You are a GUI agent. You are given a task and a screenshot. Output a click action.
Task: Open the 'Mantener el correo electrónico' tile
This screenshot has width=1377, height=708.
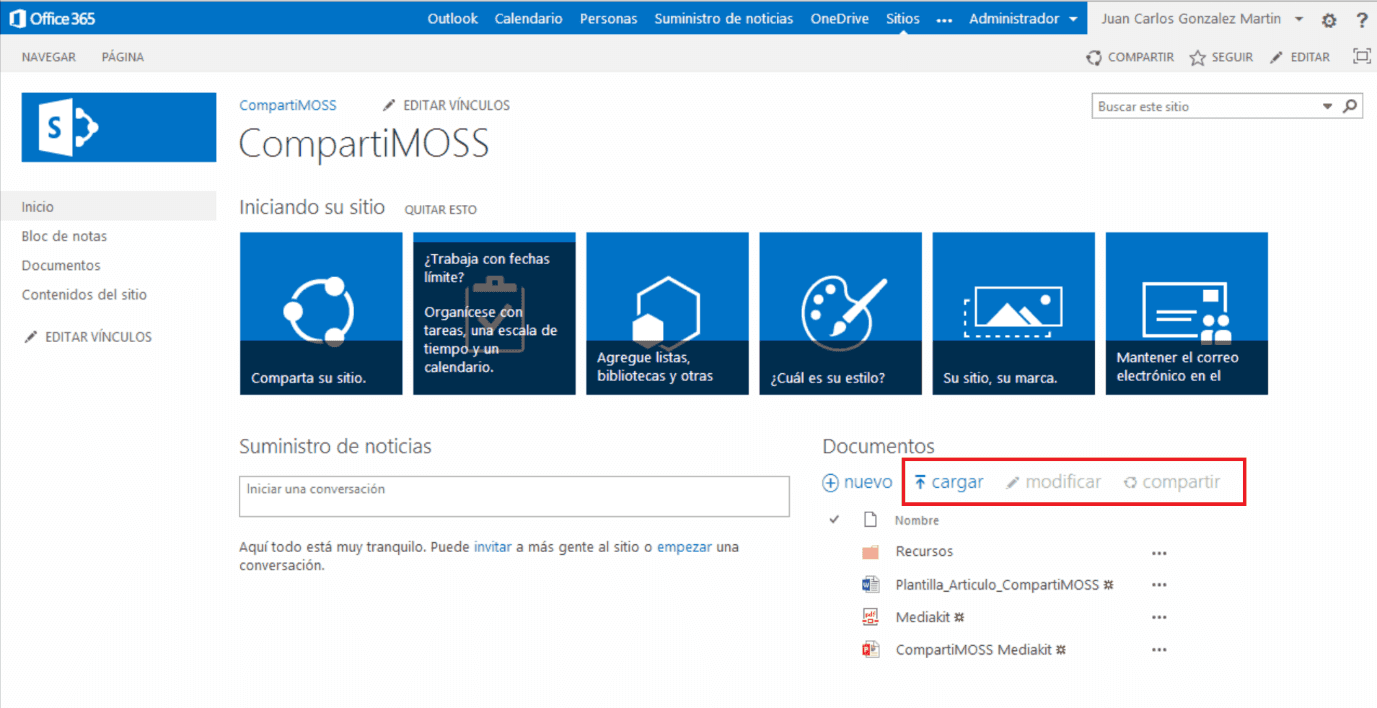point(1186,313)
